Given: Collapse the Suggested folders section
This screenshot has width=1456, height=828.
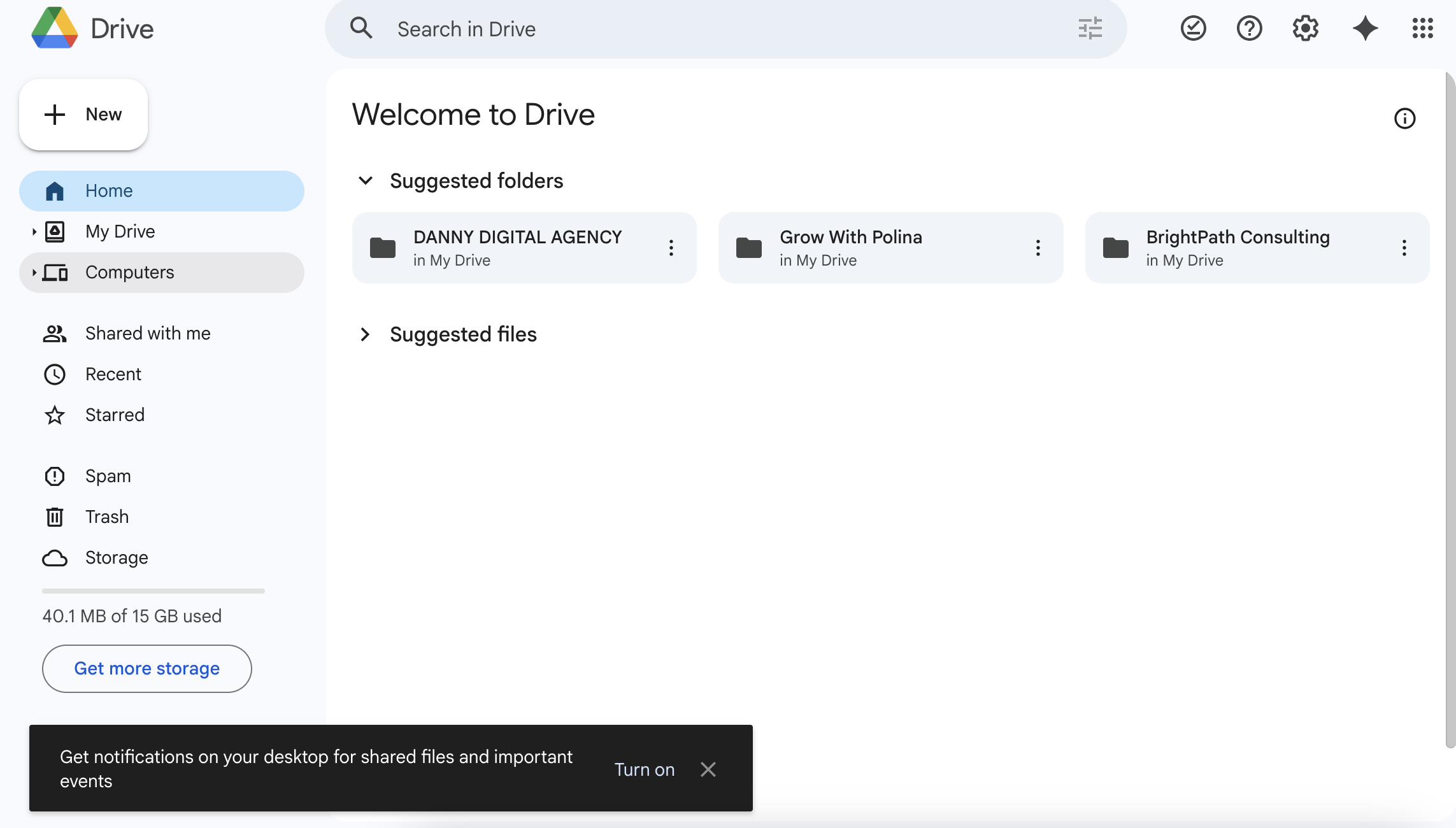Looking at the screenshot, I should 366,181.
